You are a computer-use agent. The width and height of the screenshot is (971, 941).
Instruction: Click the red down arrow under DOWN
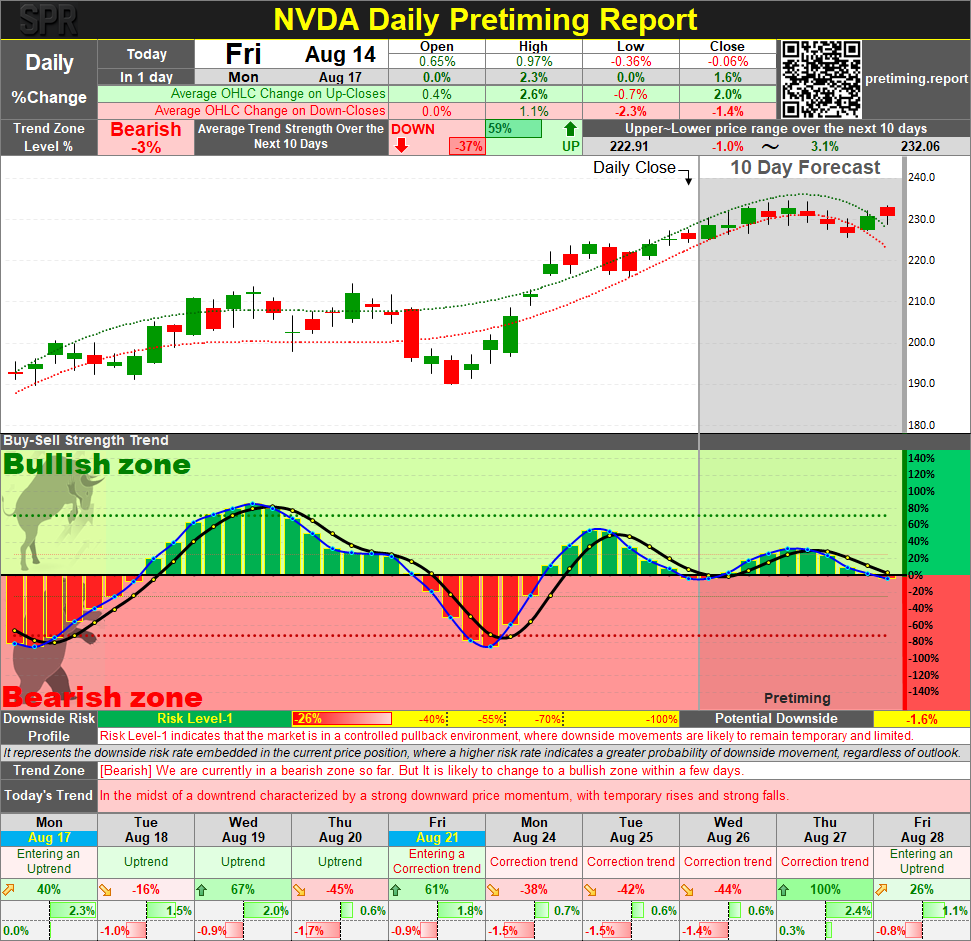coord(401,145)
